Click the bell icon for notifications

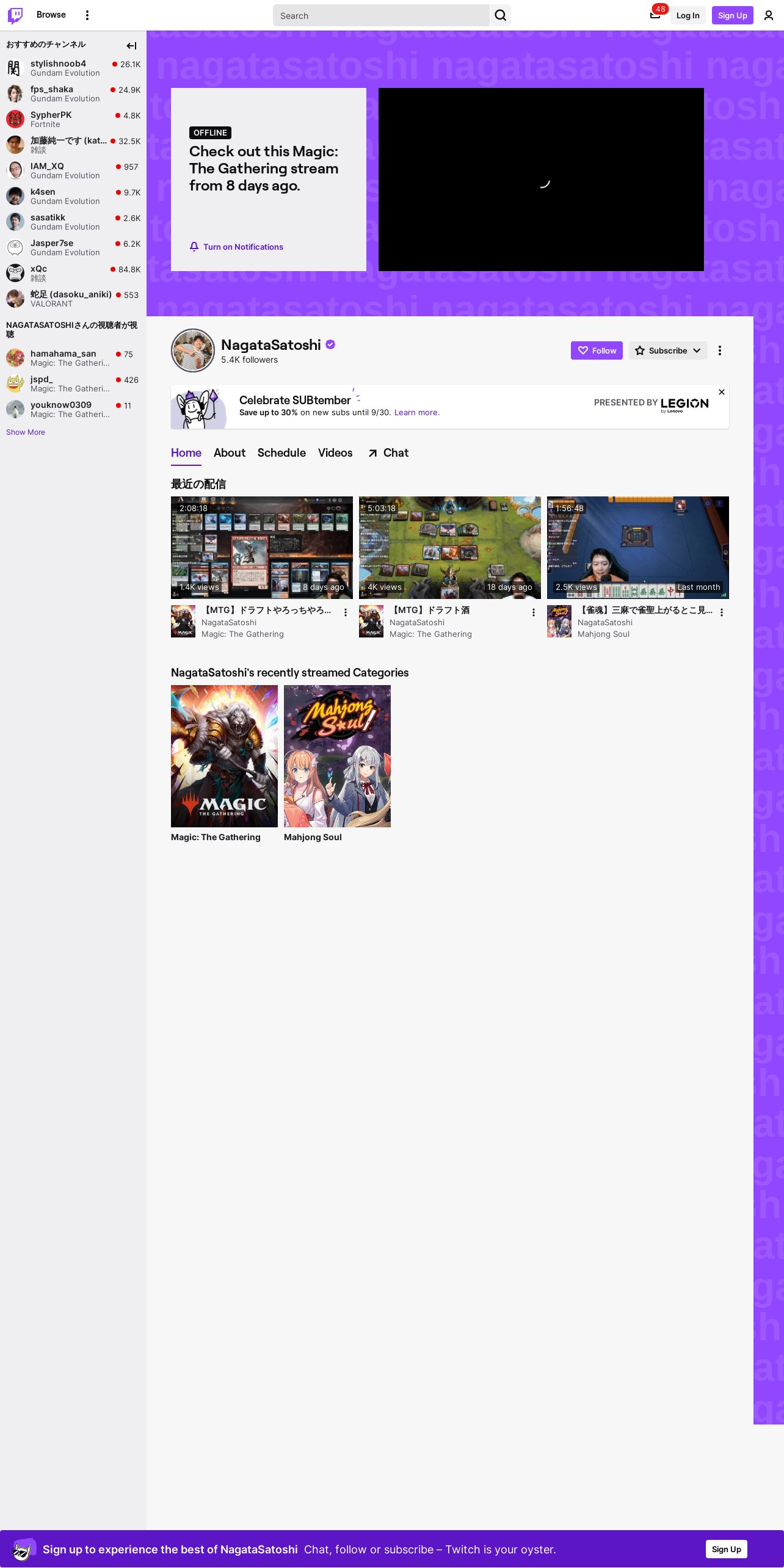click(194, 247)
